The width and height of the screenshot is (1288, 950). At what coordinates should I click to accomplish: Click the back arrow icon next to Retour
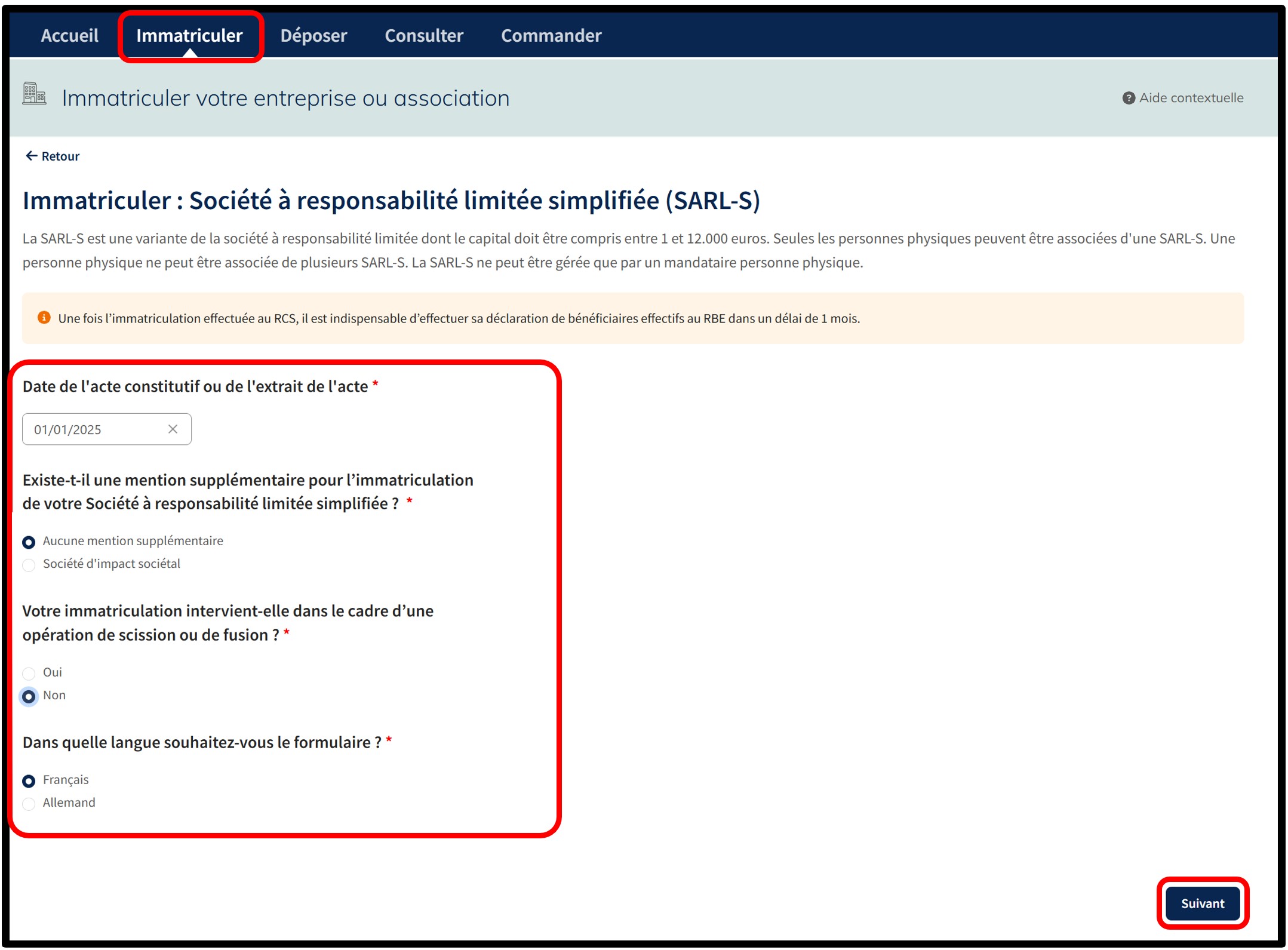click(x=31, y=156)
